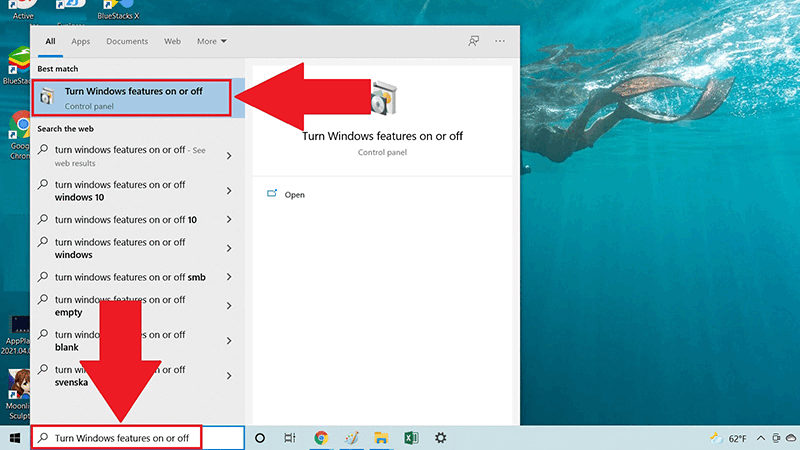Open Task View from the taskbar

click(290, 438)
